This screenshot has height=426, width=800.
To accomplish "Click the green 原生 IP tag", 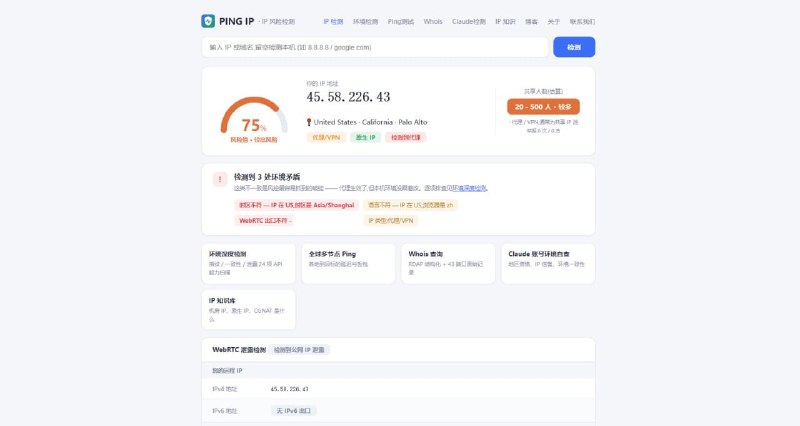I will click(x=365, y=137).
